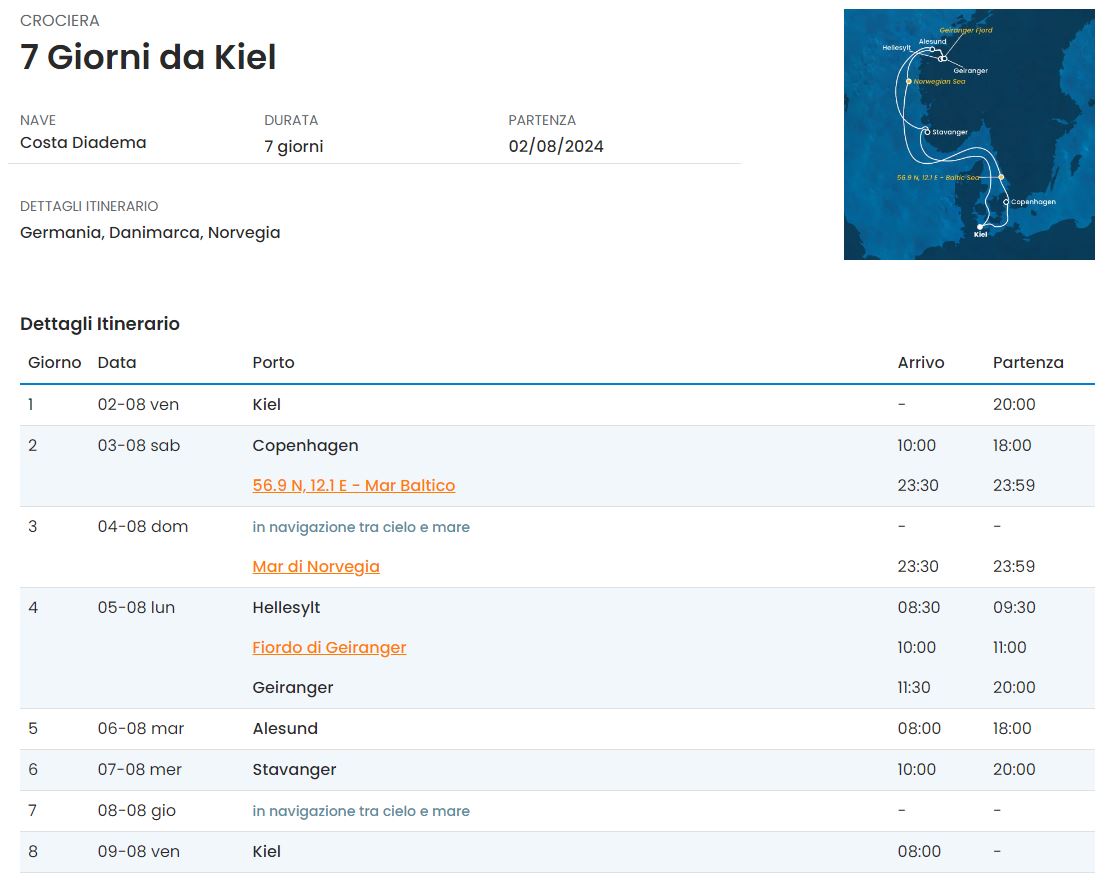This screenshot has height=885, width=1115.
Task: Click the date cell '05-08 lun'
Action: (136, 608)
